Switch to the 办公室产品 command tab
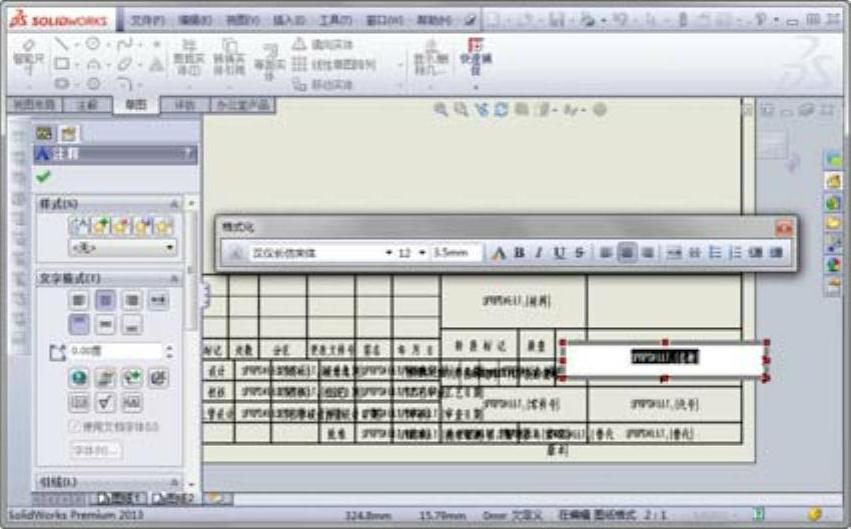This screenshot has height=529, width=851. coord(243,105)
